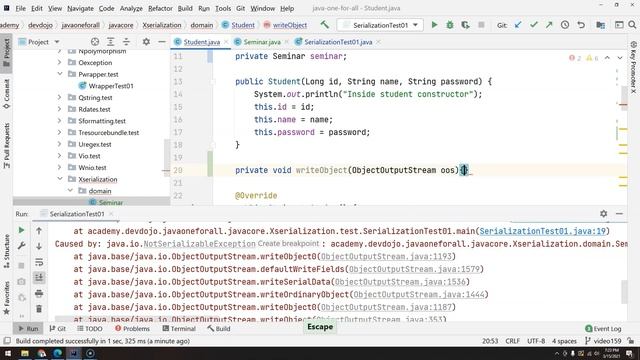Rerun program in Run panel
640x360 pixels.
(x=21, y=230)
